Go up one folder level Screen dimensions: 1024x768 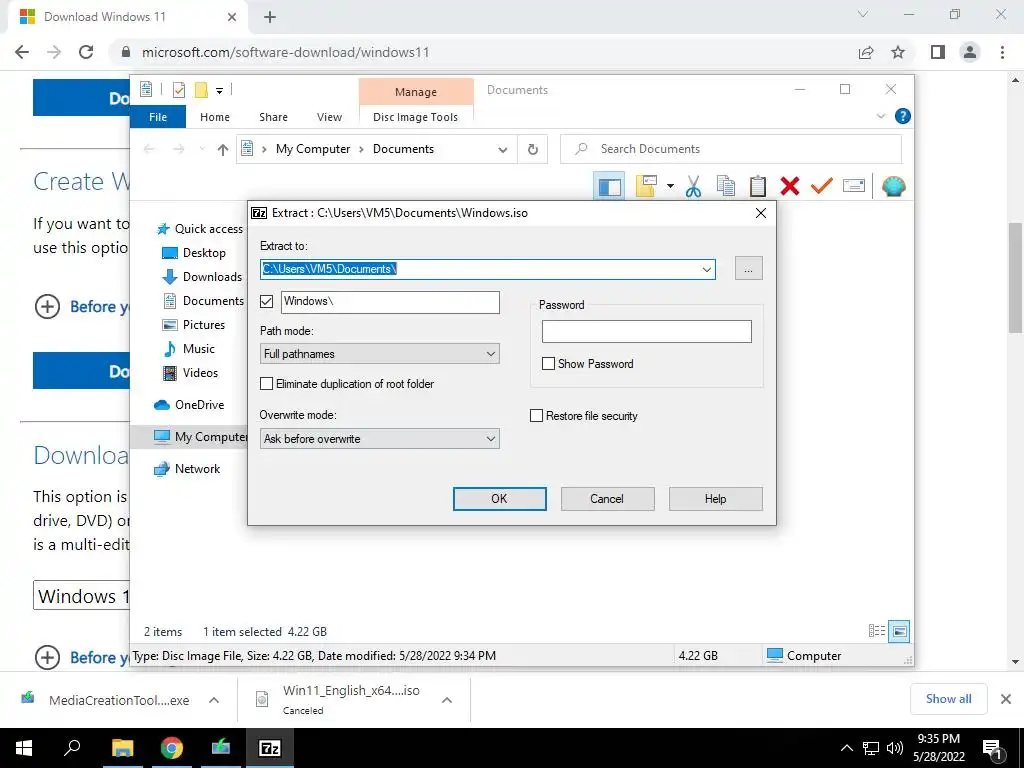(223, 150)
